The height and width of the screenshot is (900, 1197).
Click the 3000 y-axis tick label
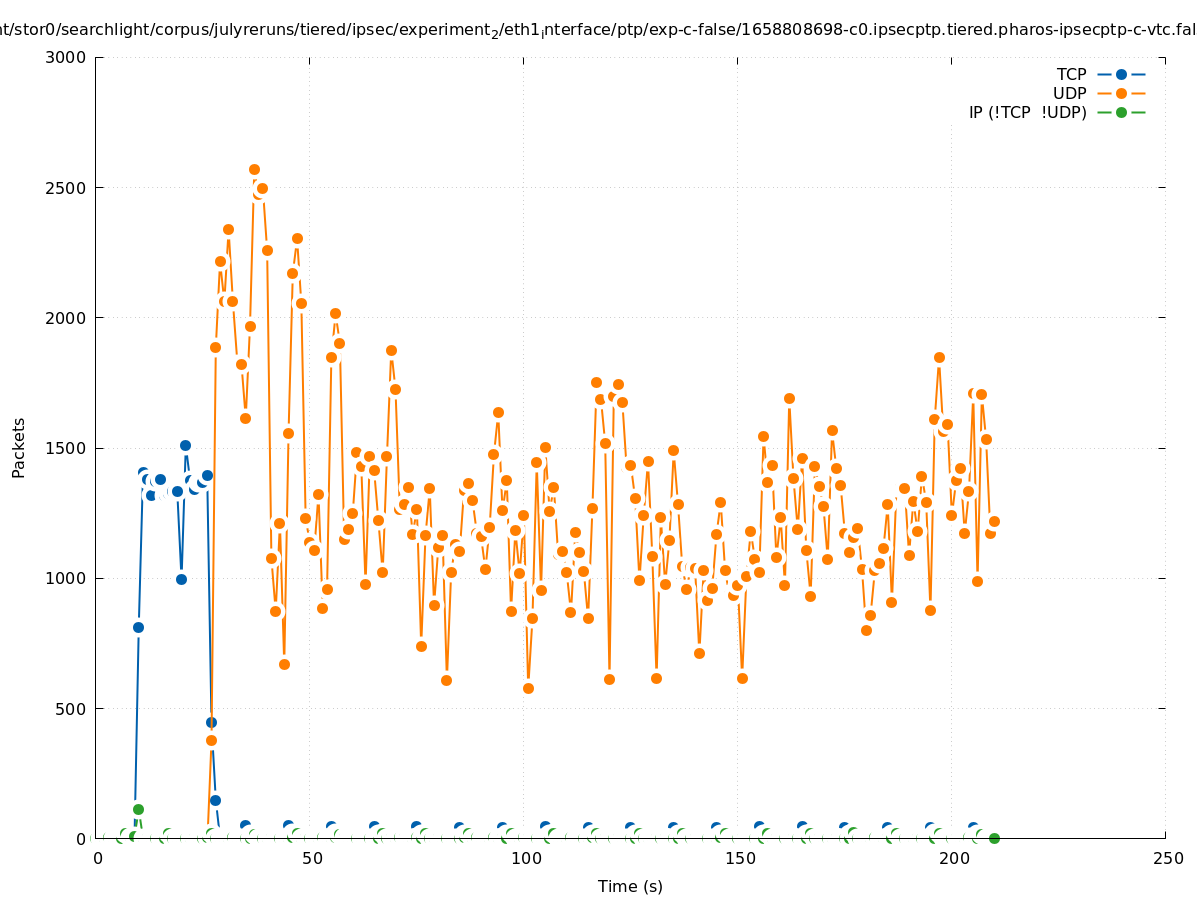coord(67,57)
